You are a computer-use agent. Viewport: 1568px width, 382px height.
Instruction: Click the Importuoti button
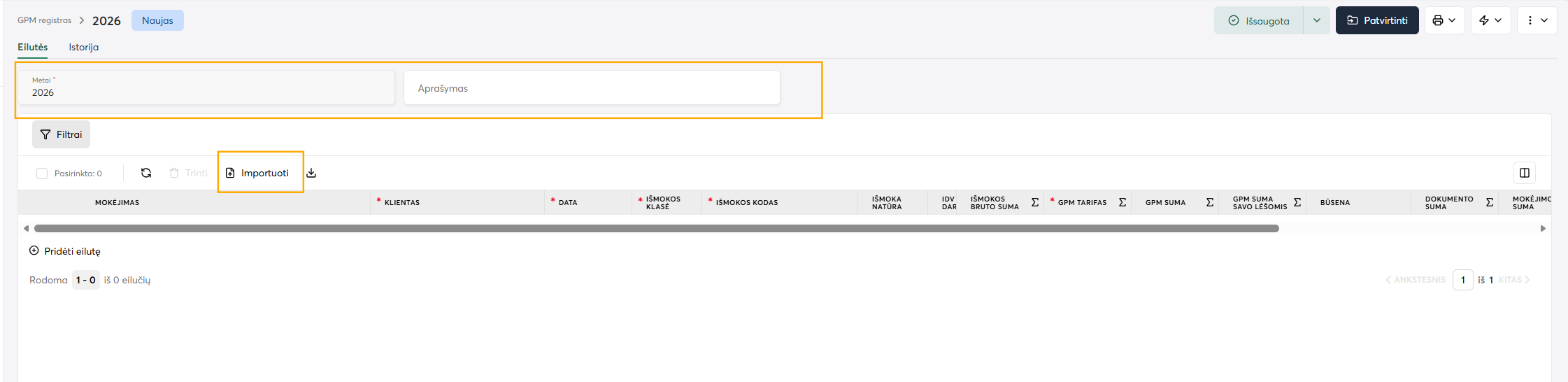[257, 173]
